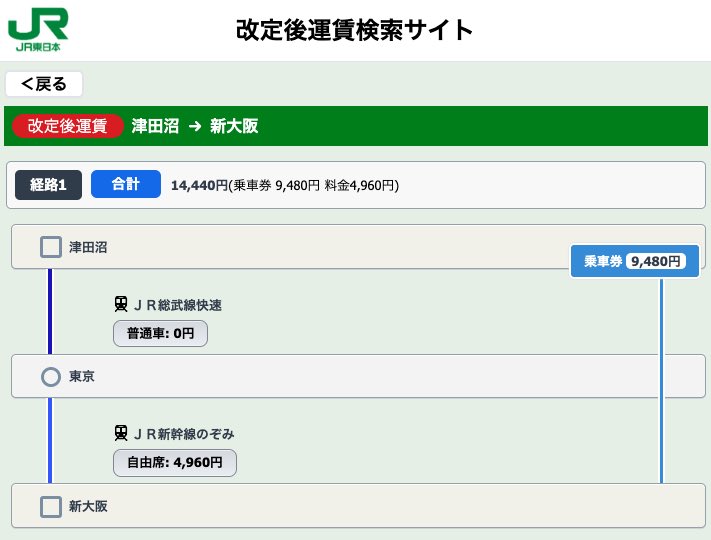Click the JR総武線快速 line name

178,305
